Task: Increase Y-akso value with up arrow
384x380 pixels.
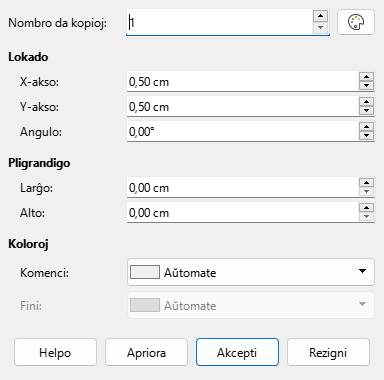Action: 366,102
